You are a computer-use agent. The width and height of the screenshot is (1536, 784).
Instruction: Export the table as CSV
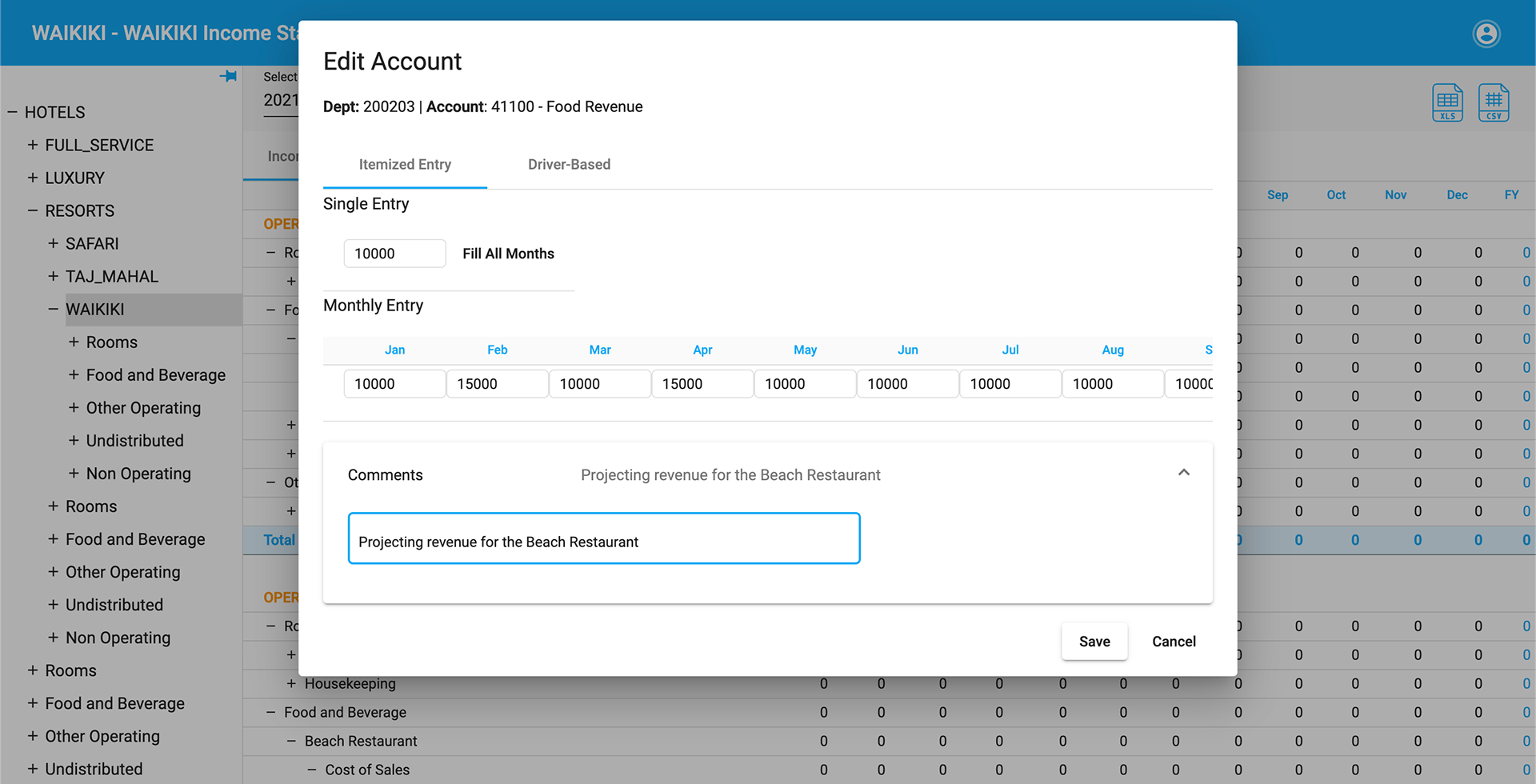(1494, 102)
